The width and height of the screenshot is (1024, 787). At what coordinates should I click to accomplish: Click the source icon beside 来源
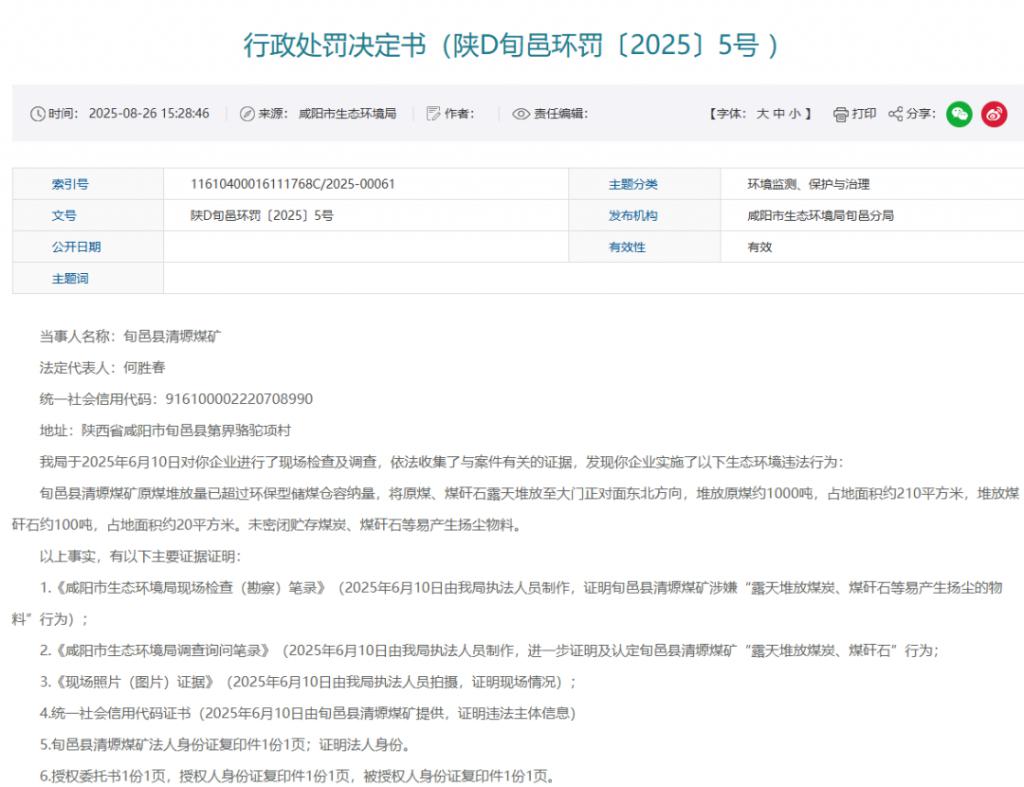(x=247, y=114)
